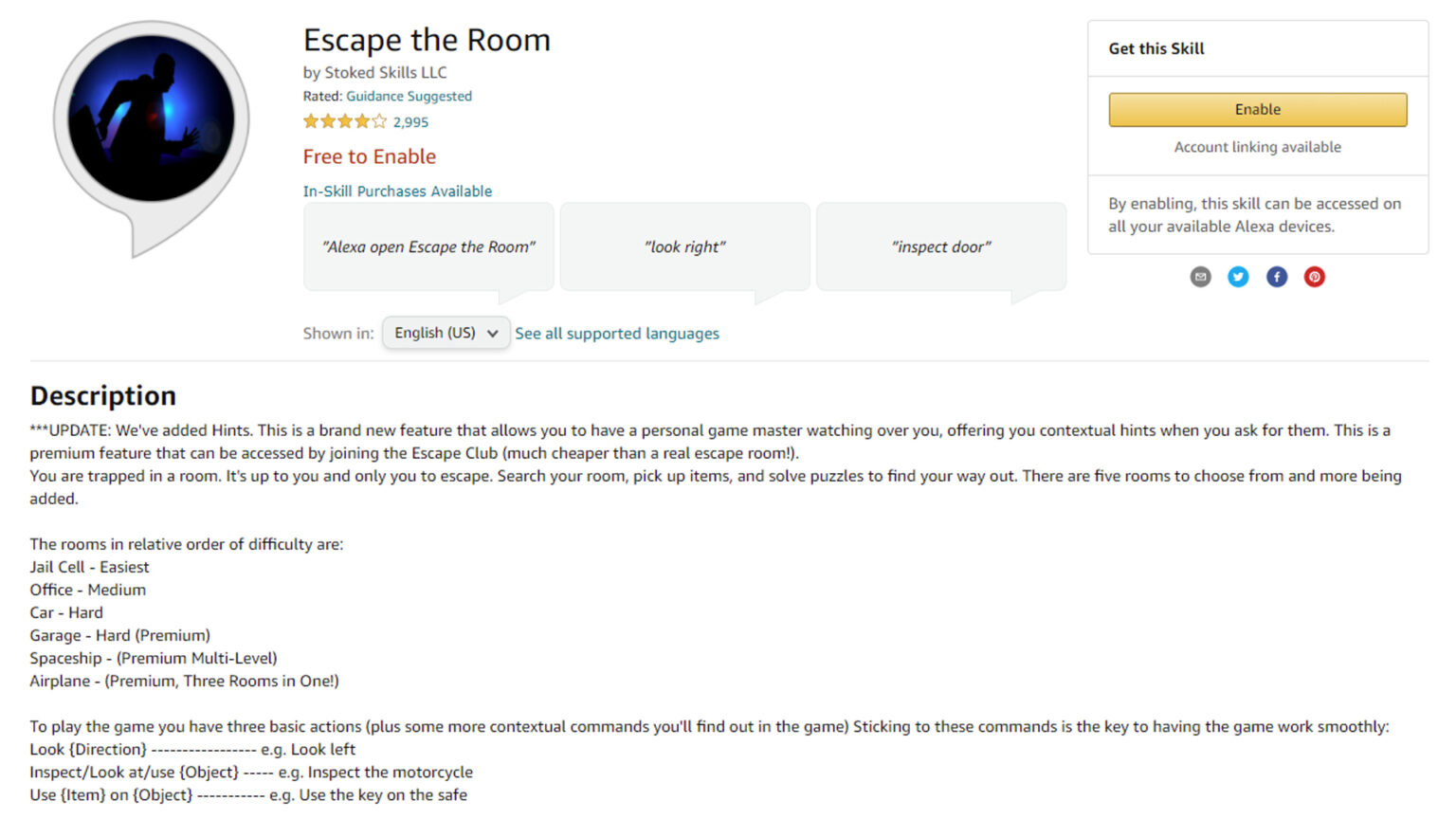View the 2,995 customer ratings
Image resolution: width=1456 pixels, height=819 pixels.
tap(410, 122)
